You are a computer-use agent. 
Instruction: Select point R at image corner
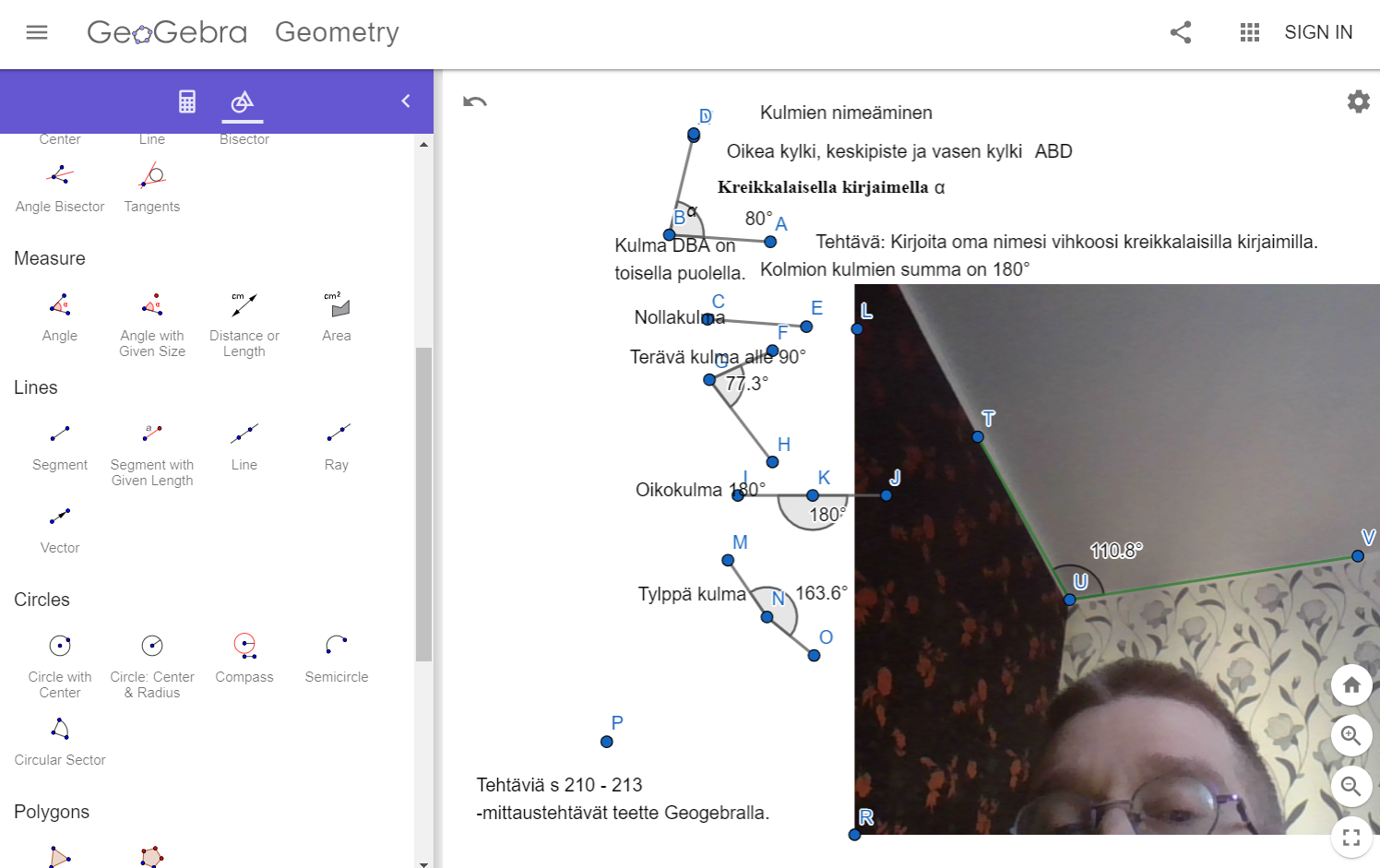point(855,835)
